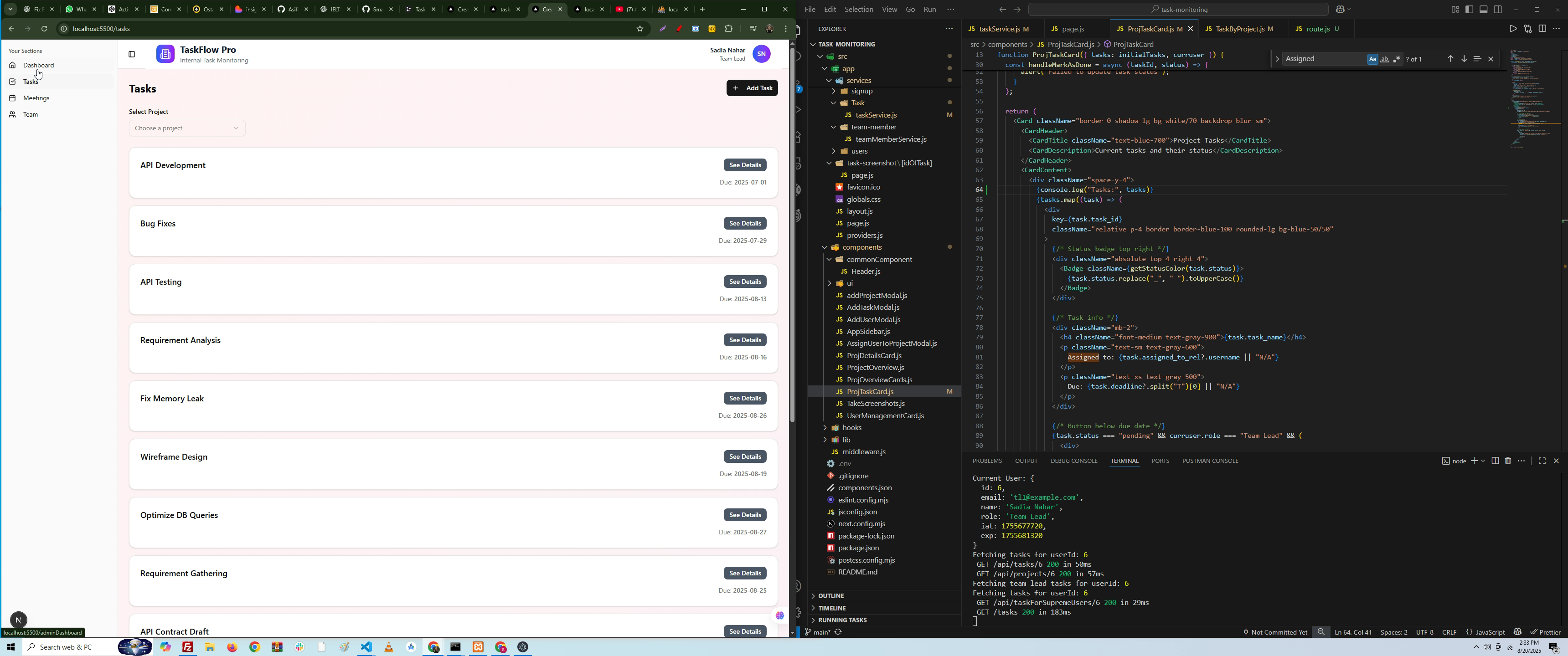Image resolution: width=1568 pixels, height=656 pixels.
Task: Open the PROBLEMS panel tab
Action: pyautogui.click(x=987, y=461)
